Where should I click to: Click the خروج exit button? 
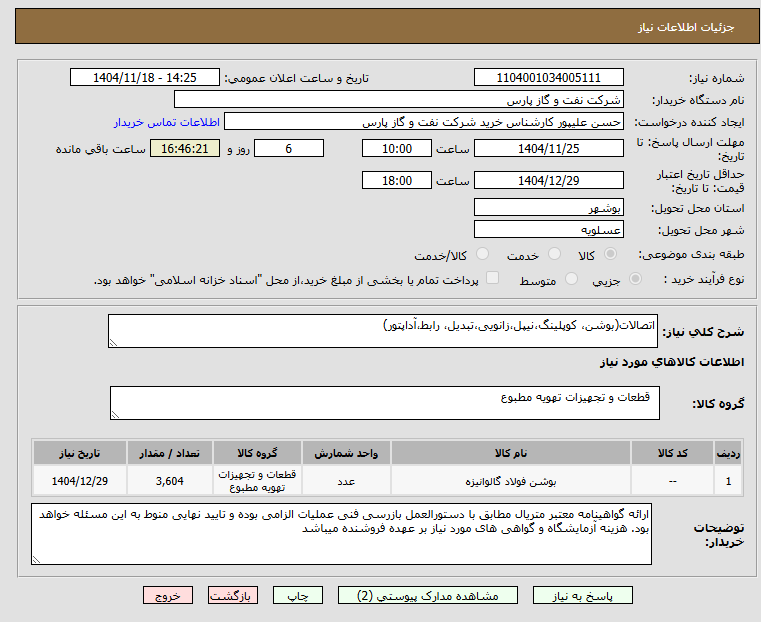coord(168,595)
